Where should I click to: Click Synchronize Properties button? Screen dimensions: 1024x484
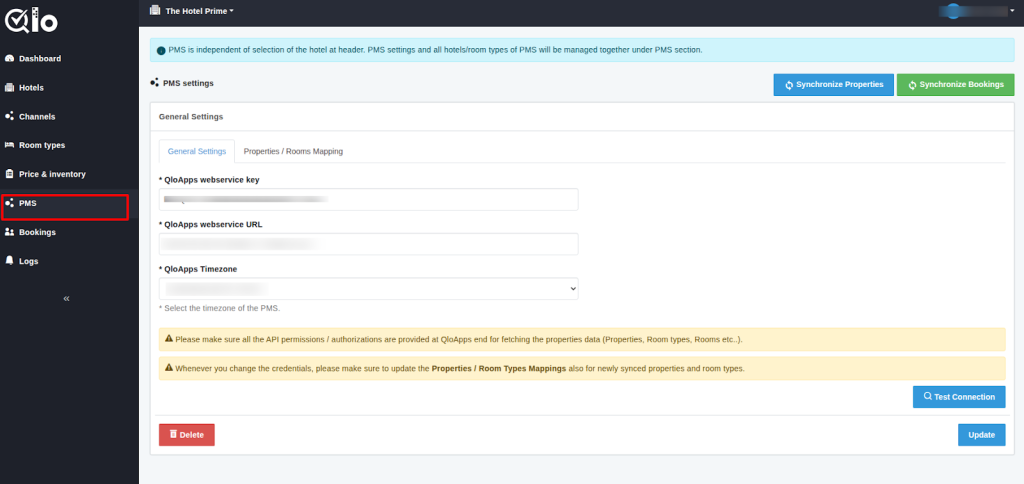[x=833, y=85]
